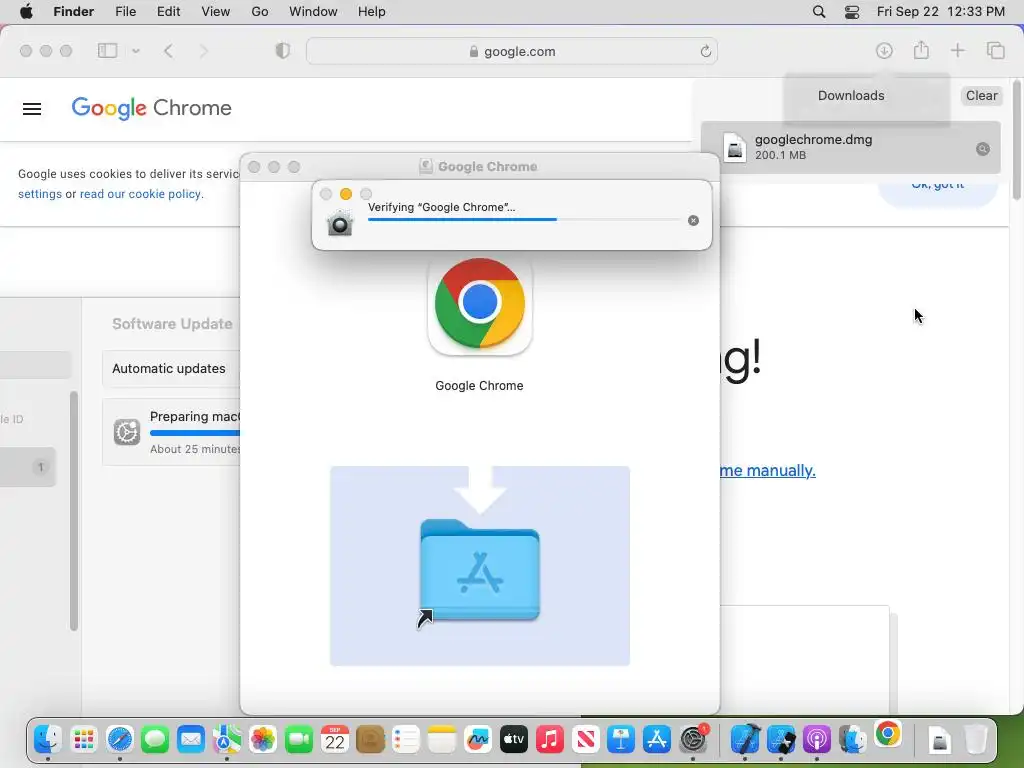Click the Verifying Google Chrome progress bar
Viewport: 1024px width, 768px height.
(524, 219)
